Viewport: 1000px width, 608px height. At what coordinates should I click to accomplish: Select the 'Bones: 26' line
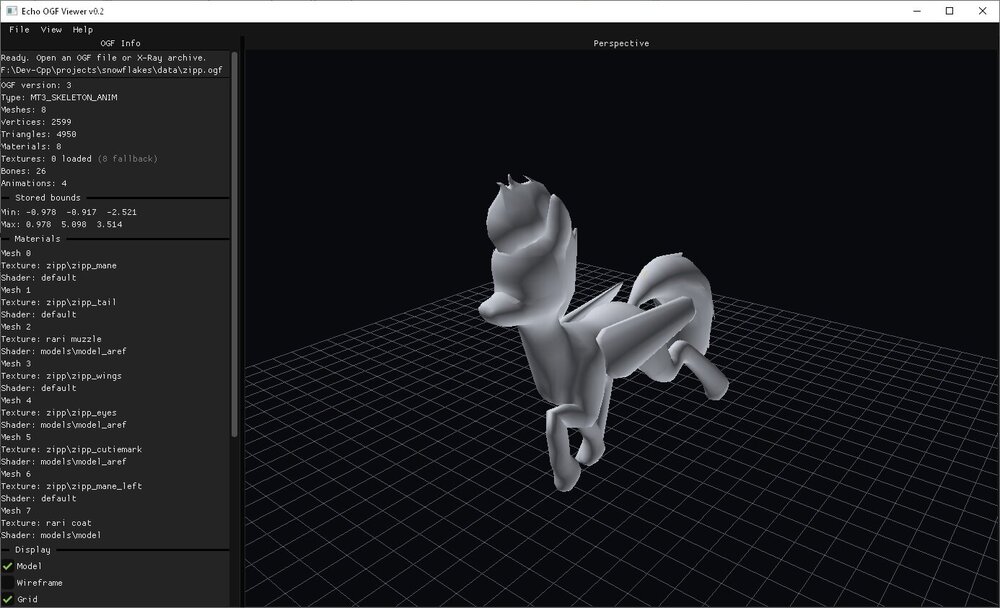pos(24,170)
